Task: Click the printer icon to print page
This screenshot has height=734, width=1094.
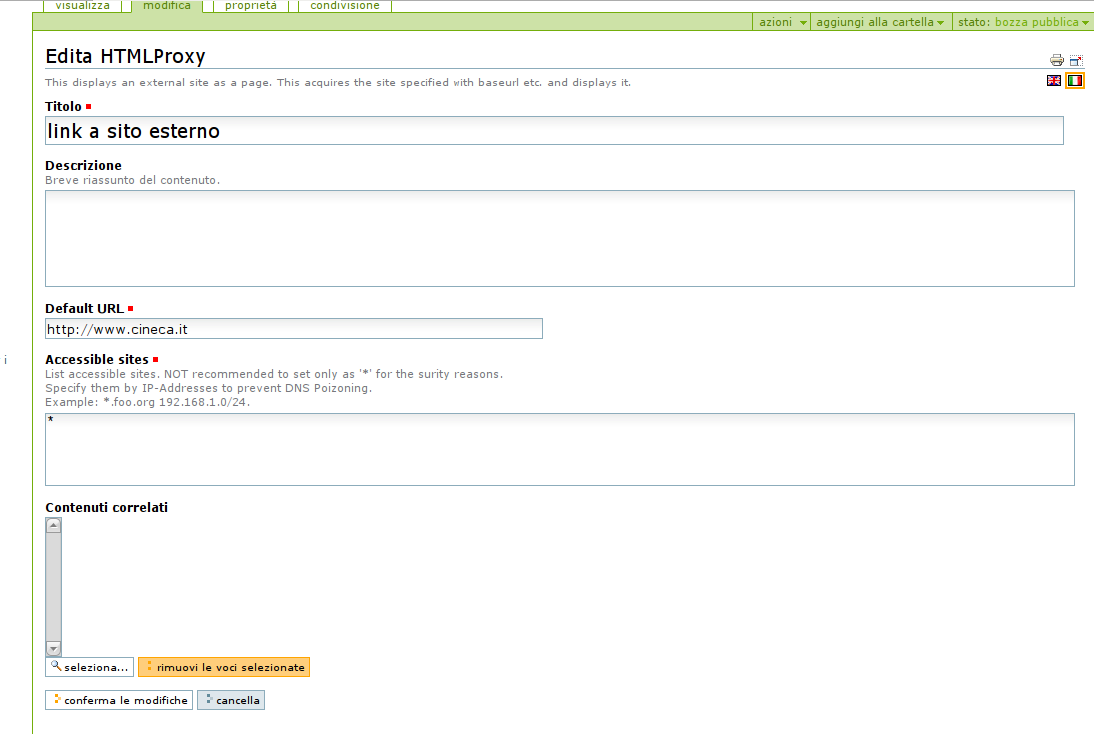Action: pyautogui.click(x=1056, y=60)
